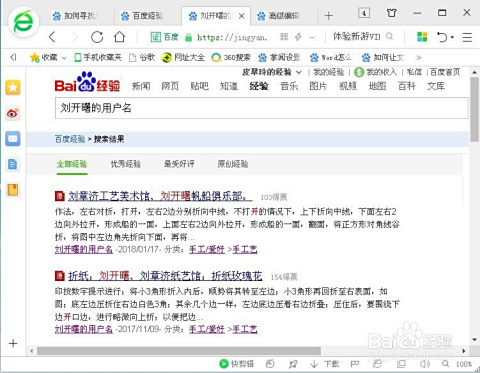
Task: Go back with the back arrow
Action: [x=52, y=37]
